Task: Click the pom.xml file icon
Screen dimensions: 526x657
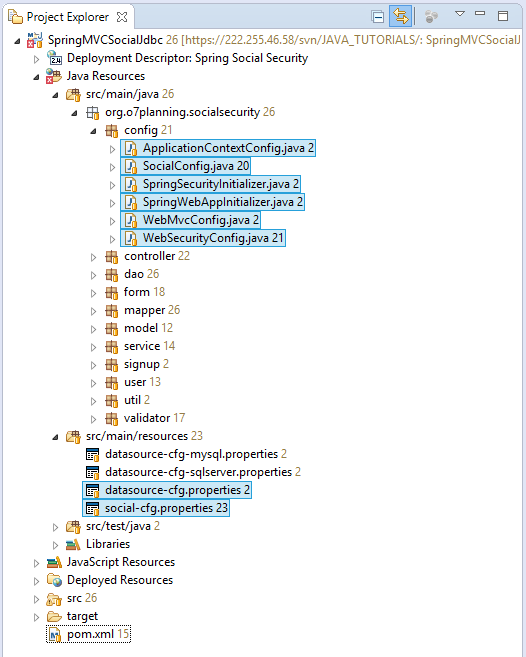Action: point(55,634)
